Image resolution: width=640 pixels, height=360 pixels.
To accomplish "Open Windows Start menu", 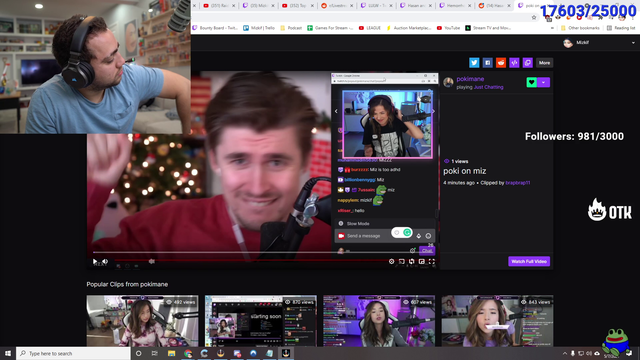I will [8, 353].
